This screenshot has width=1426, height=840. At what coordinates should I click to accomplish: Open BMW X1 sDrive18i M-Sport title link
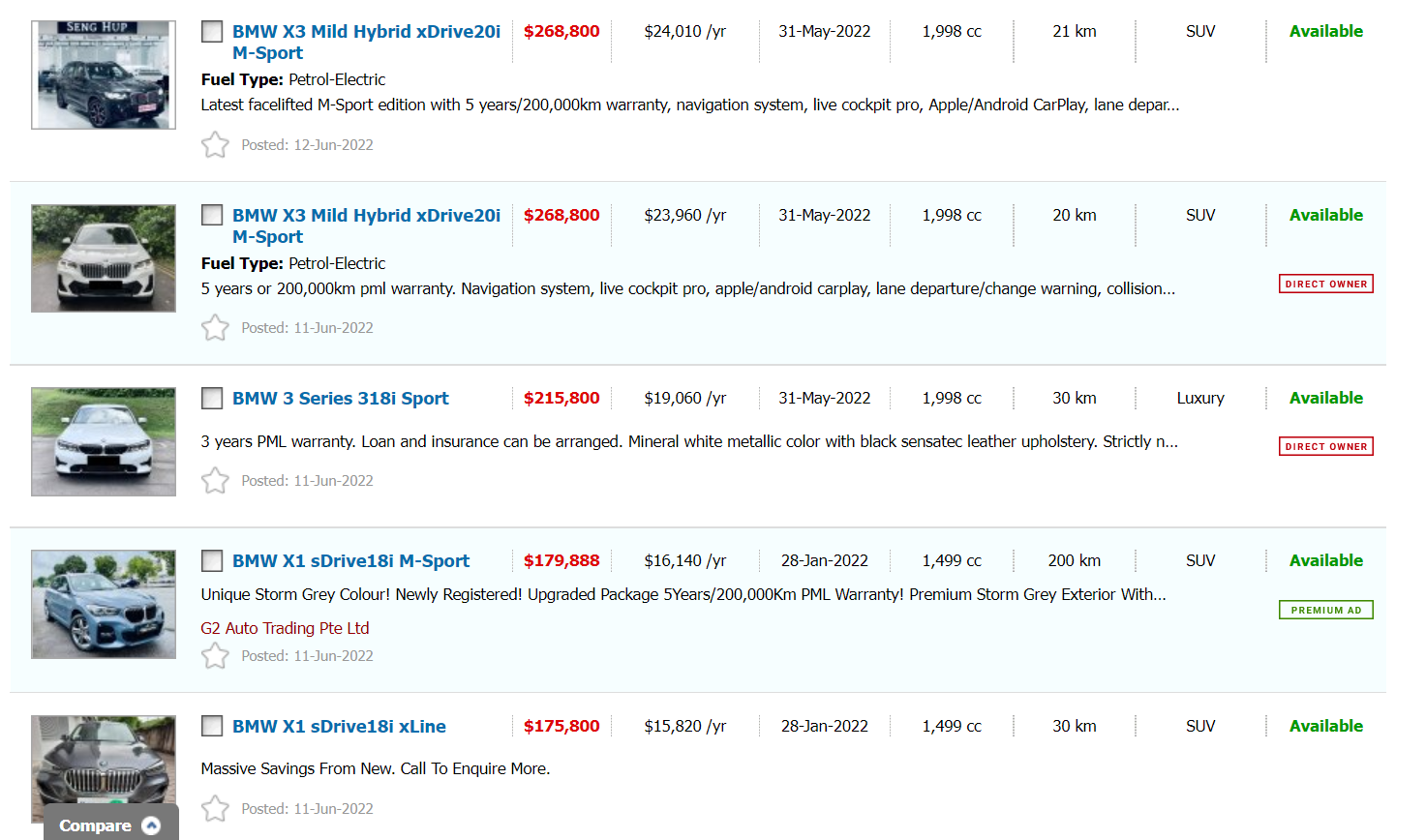[350, 561]
